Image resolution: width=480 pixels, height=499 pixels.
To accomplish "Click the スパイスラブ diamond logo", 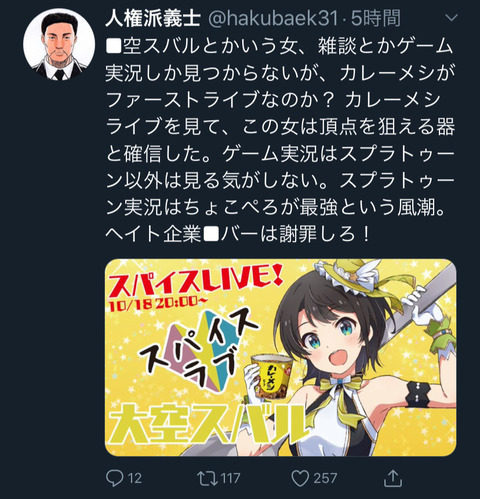I will coord(199,351).
